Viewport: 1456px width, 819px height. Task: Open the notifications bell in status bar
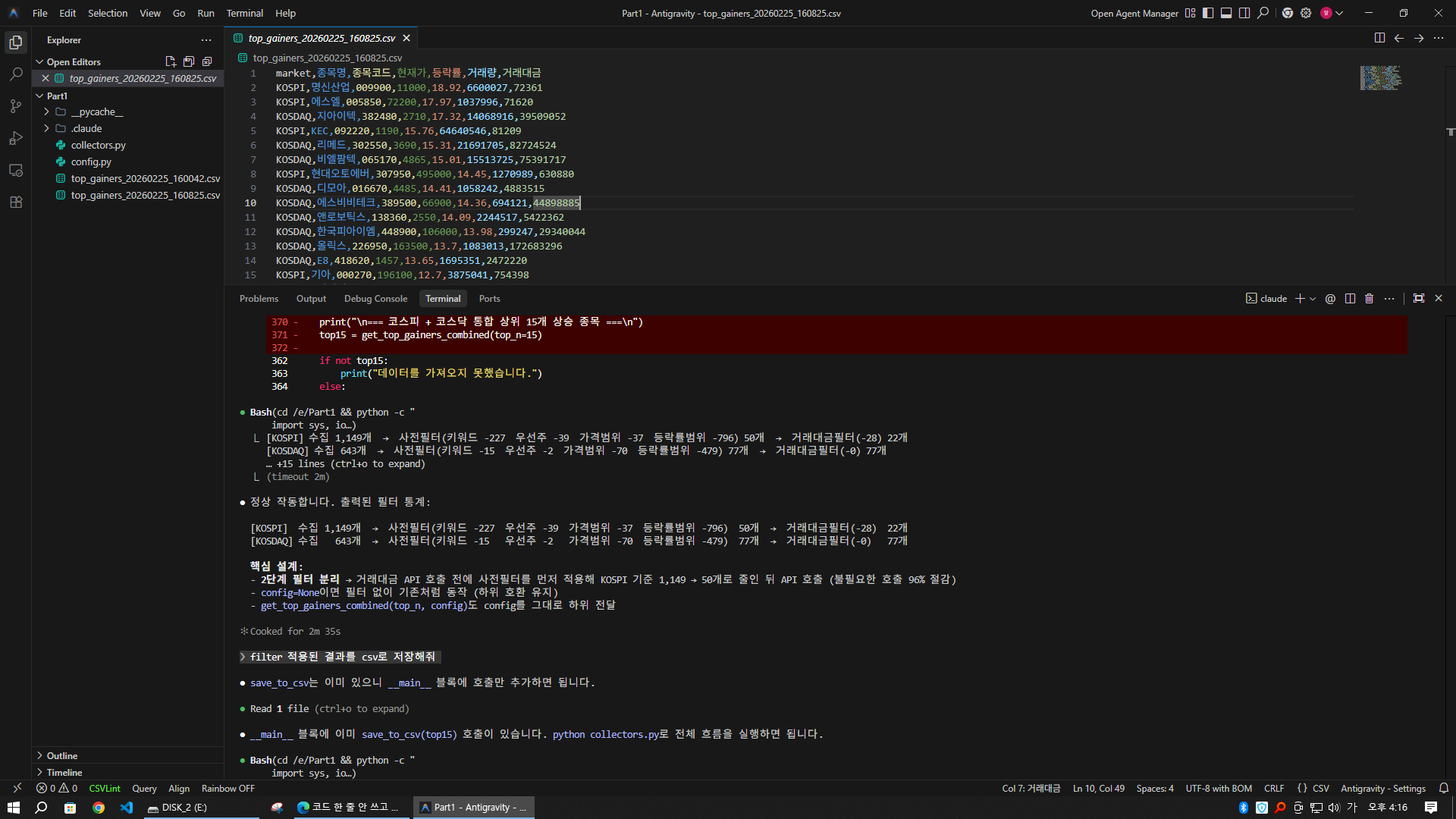pos(1444,789)
